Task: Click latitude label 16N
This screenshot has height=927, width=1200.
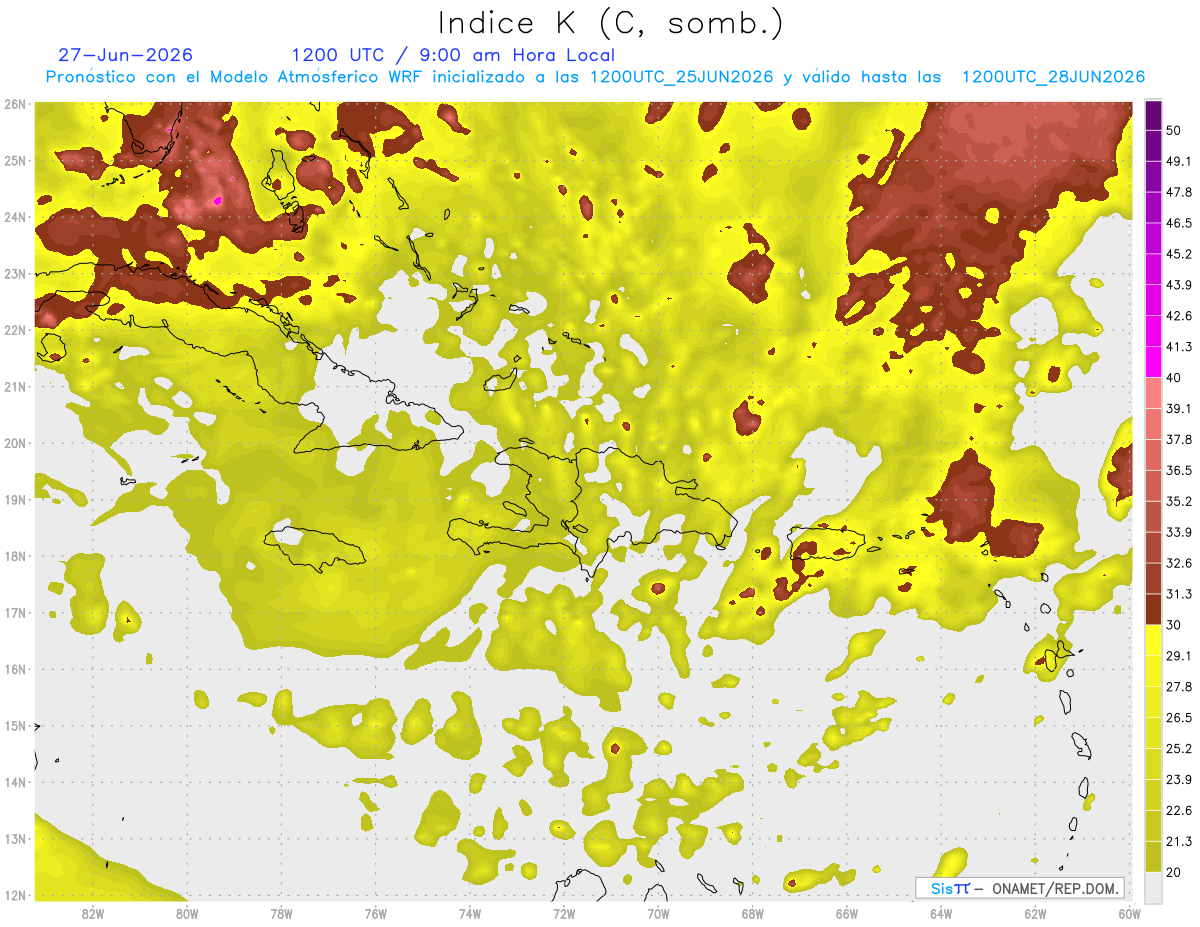Action: 14,669
